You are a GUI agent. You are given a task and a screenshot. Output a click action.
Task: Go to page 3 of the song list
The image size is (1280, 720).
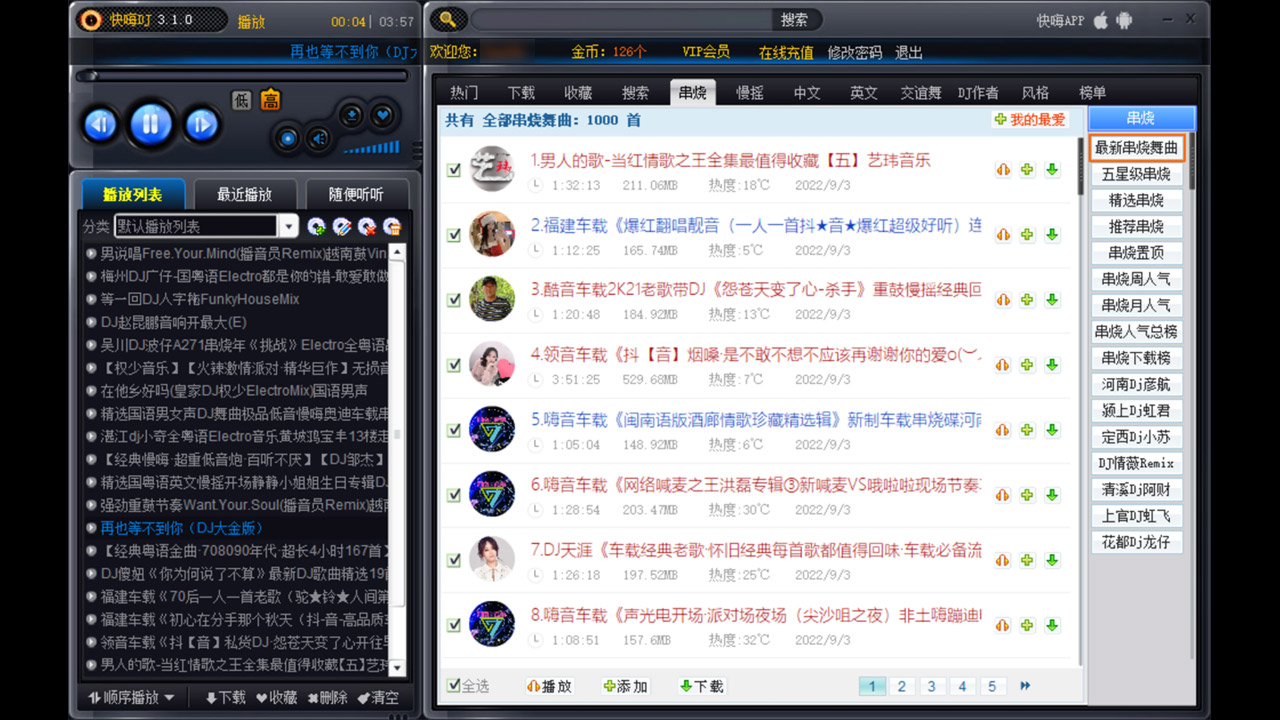[931, 686]
